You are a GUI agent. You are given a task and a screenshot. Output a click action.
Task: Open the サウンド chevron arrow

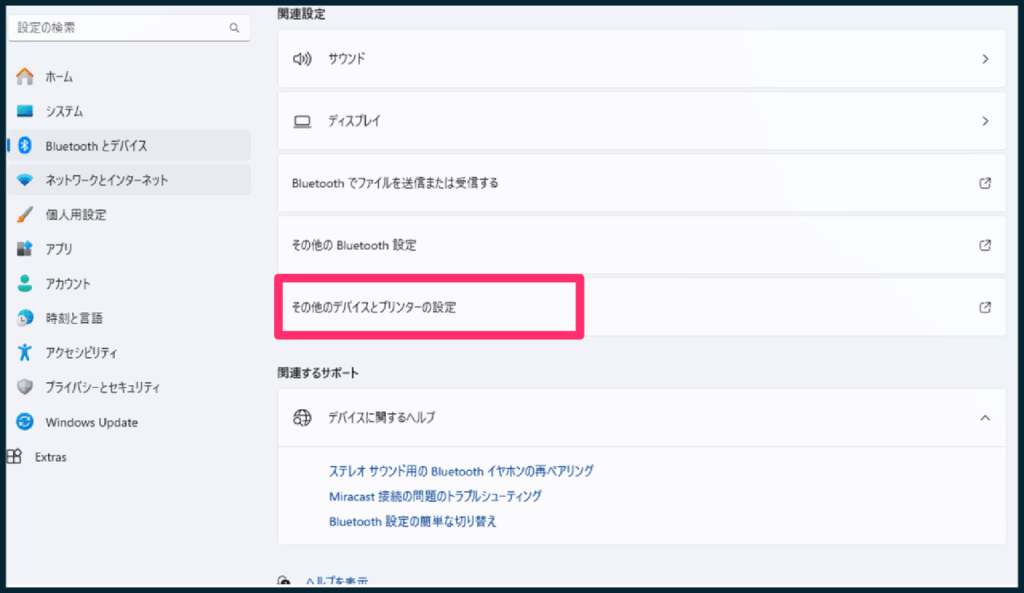[x=985, y=59]
